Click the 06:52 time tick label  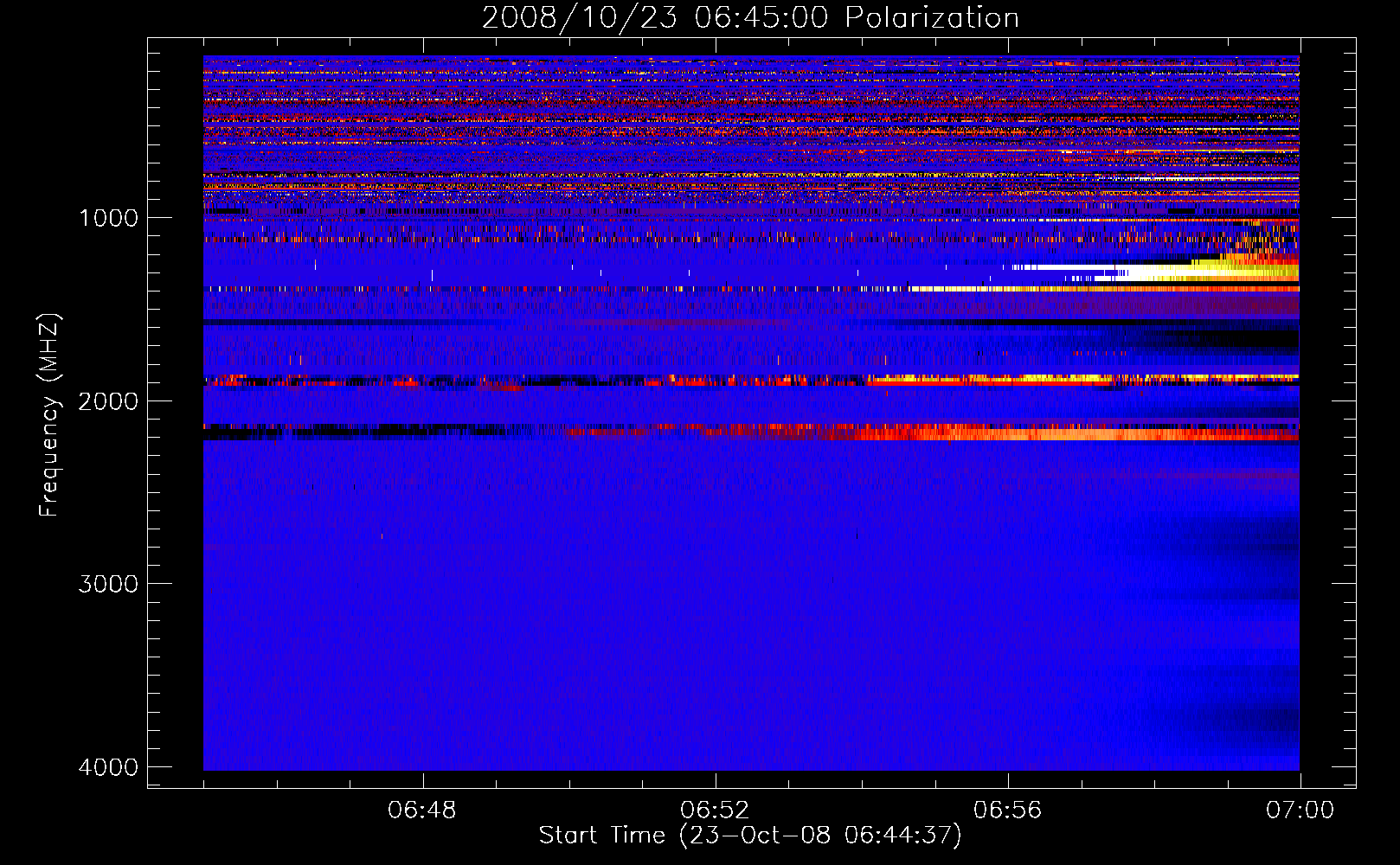[715, 811]
